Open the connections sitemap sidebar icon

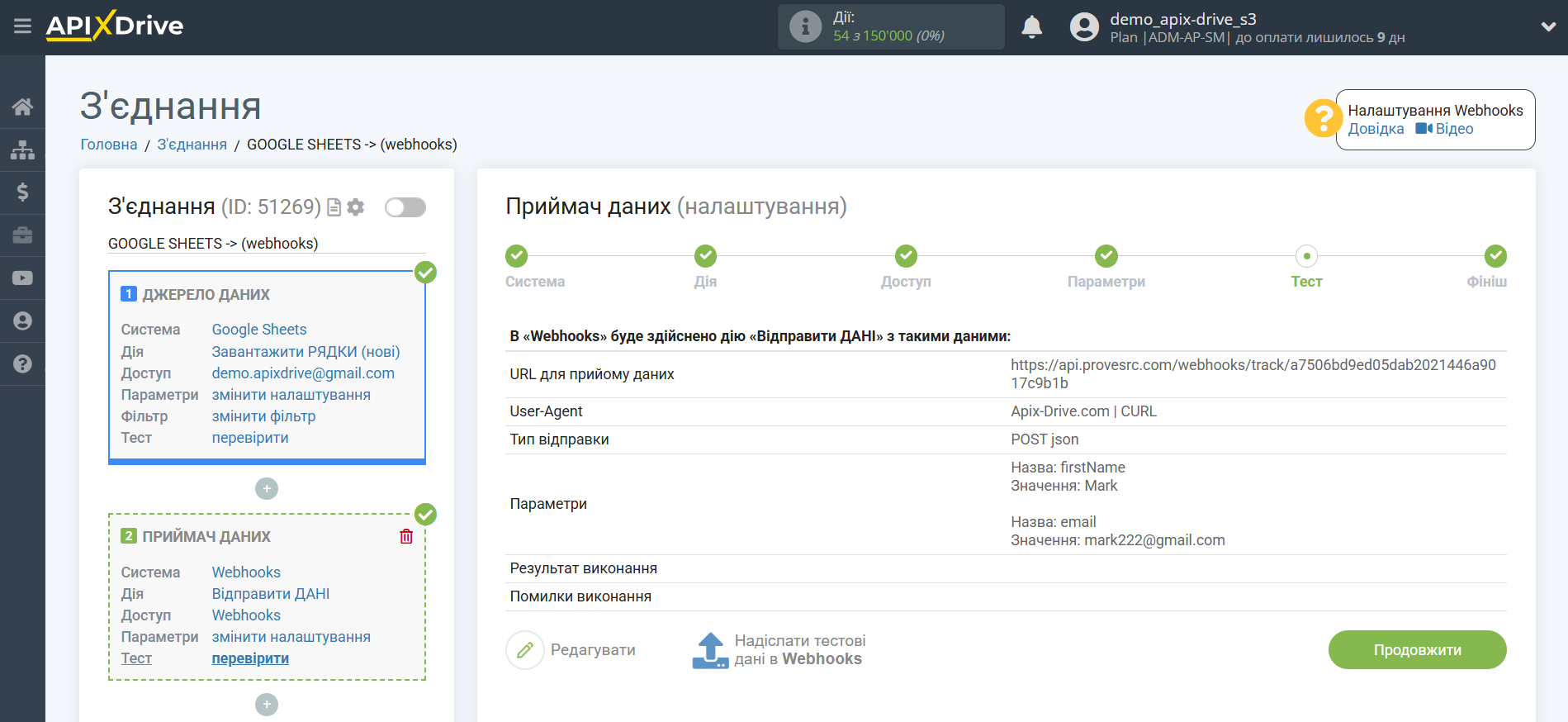(x=22, y=150)
